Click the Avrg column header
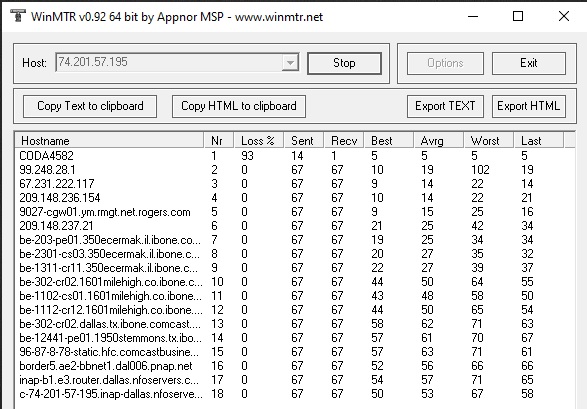This screenshot has width=587, height=409. coord(439,141)
